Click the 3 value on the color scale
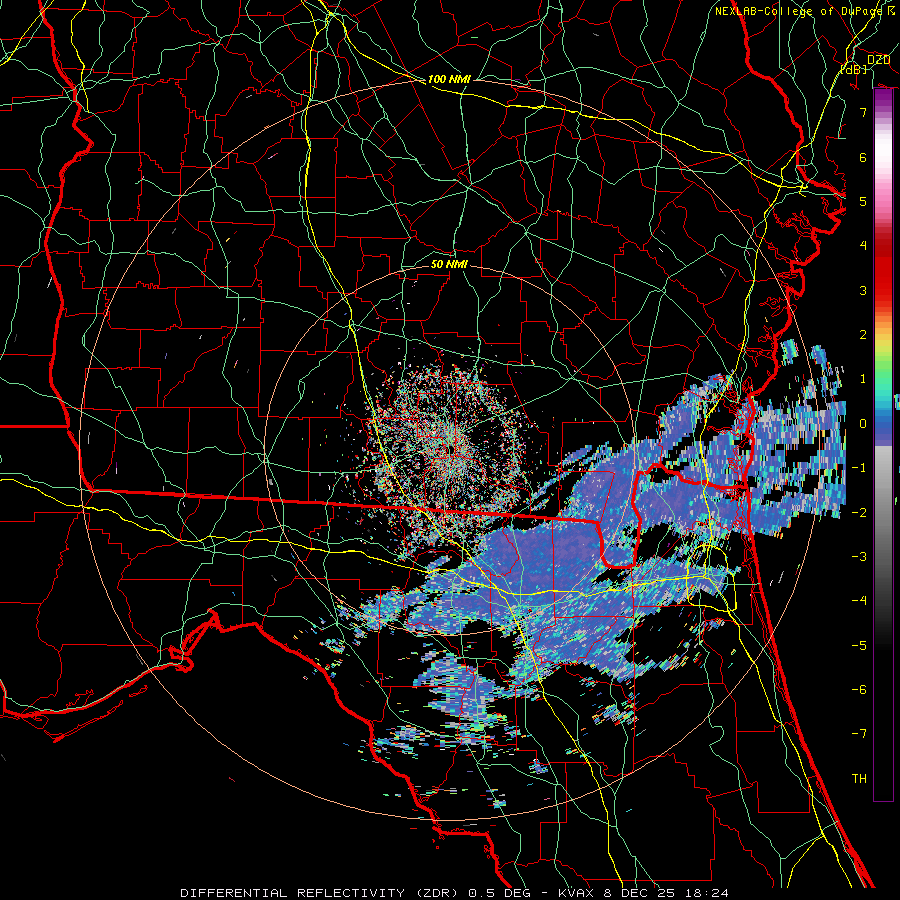The image size is (900, 900). pyautogui.click(x=863, y=290)
